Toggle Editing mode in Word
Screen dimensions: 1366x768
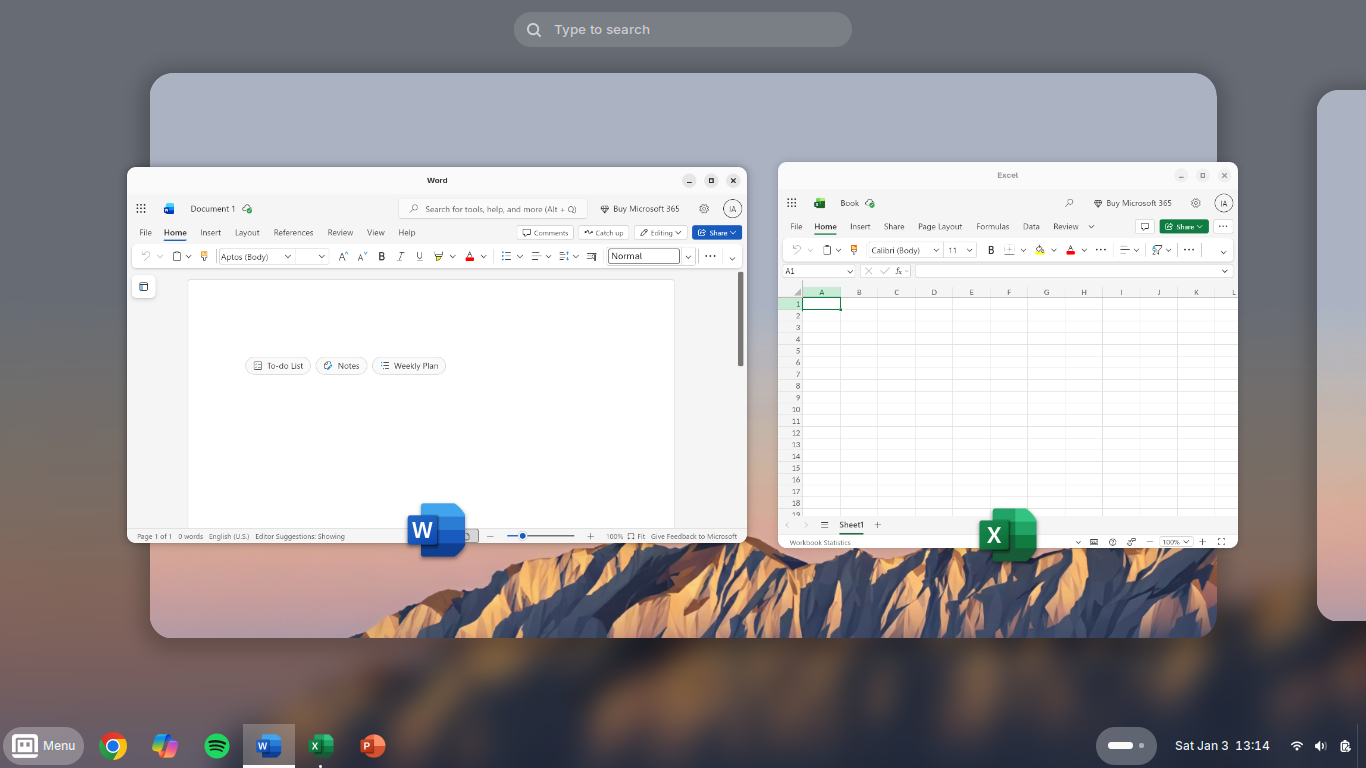660,232
